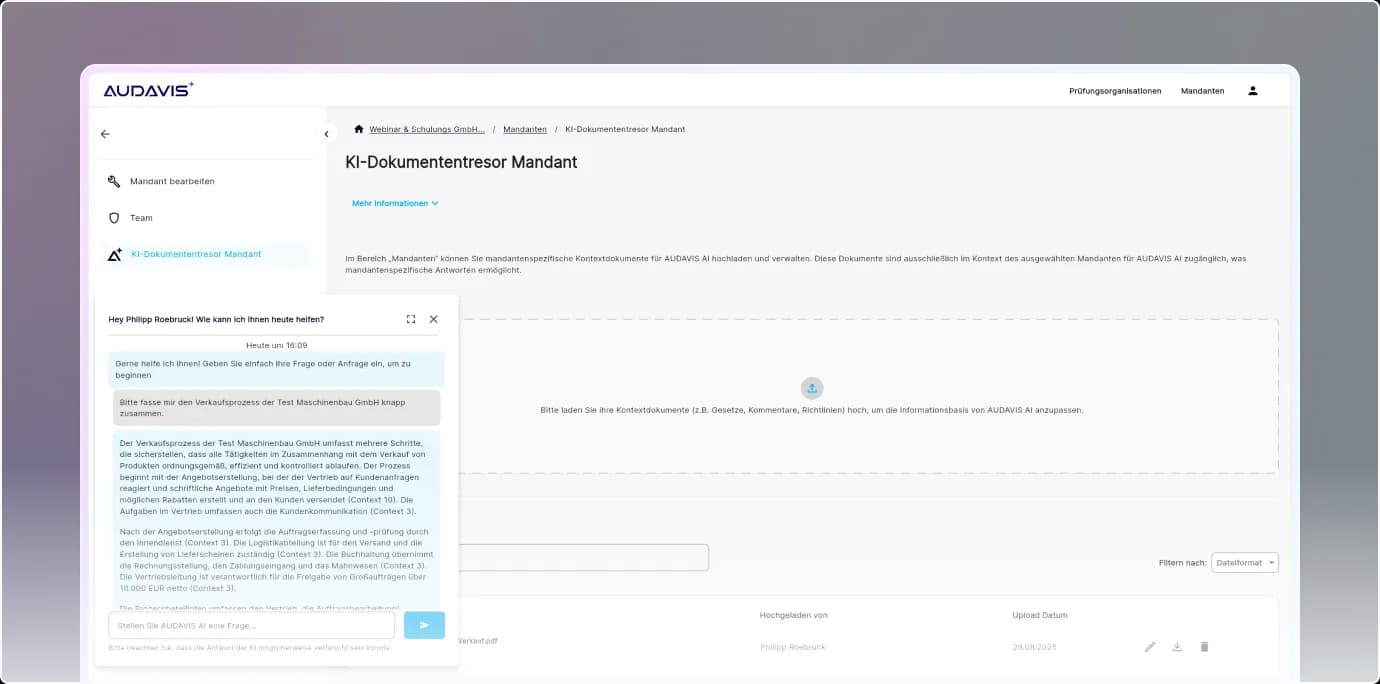Image resolution: width=1380 pixels, height=684 pixels.
Task: Collapse the sidebar with chevron button
Action: click(326, 134)
